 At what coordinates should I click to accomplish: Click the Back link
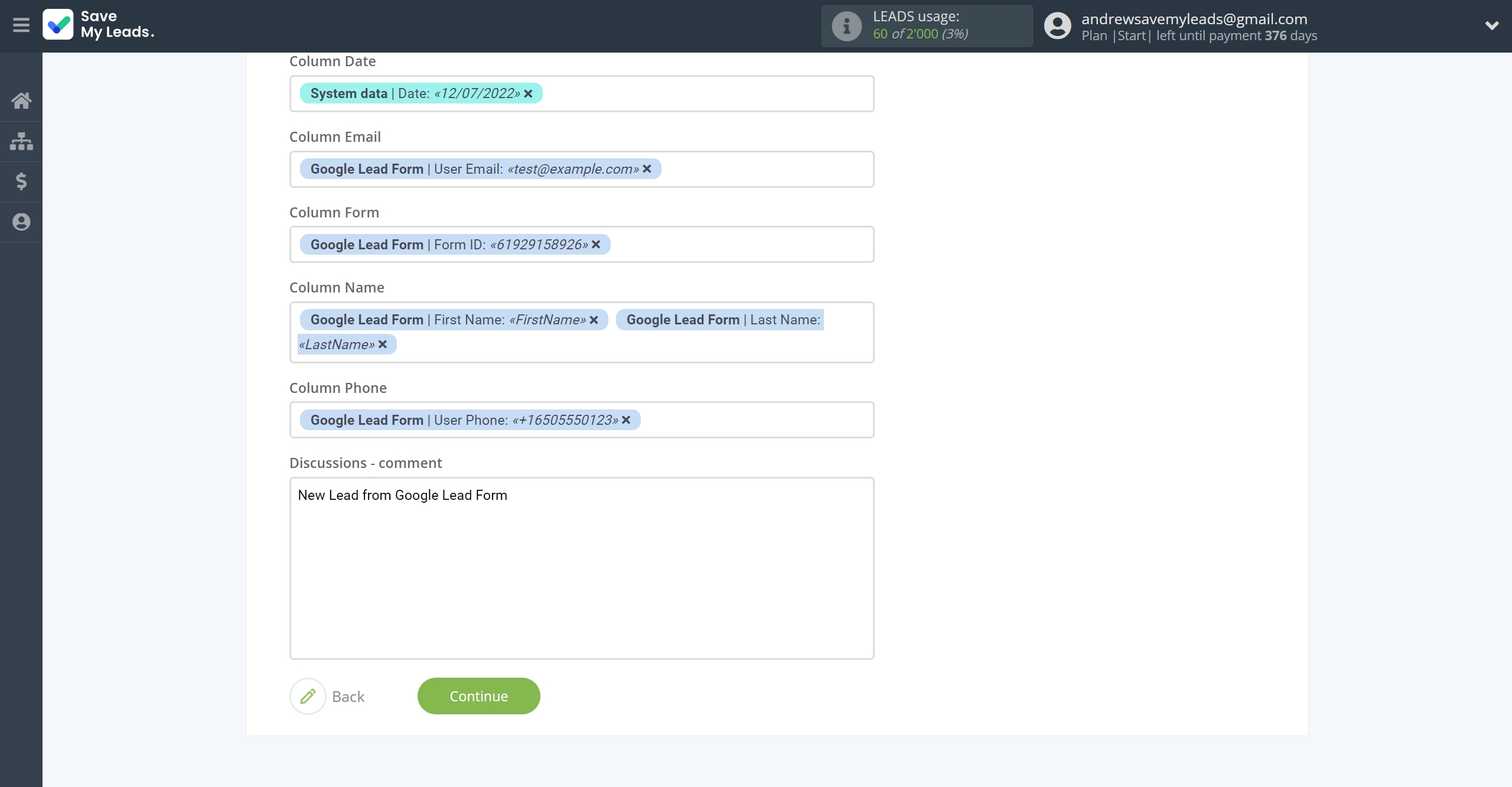click(348, 697)
